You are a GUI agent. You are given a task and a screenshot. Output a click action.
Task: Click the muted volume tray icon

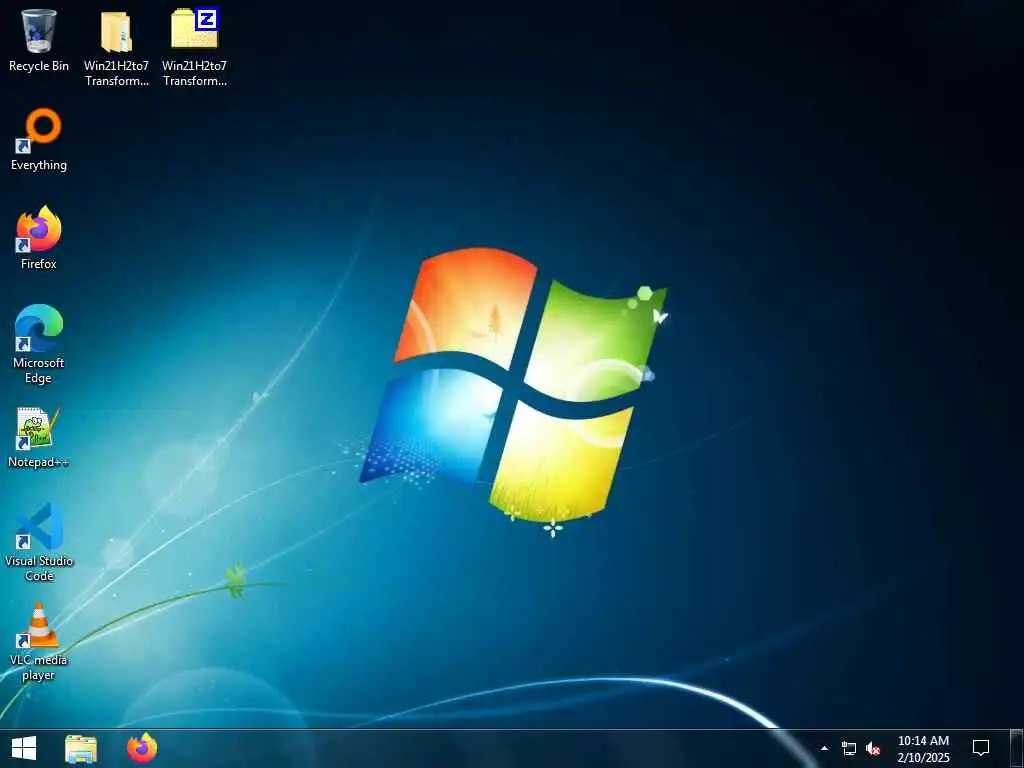point(873,748)
